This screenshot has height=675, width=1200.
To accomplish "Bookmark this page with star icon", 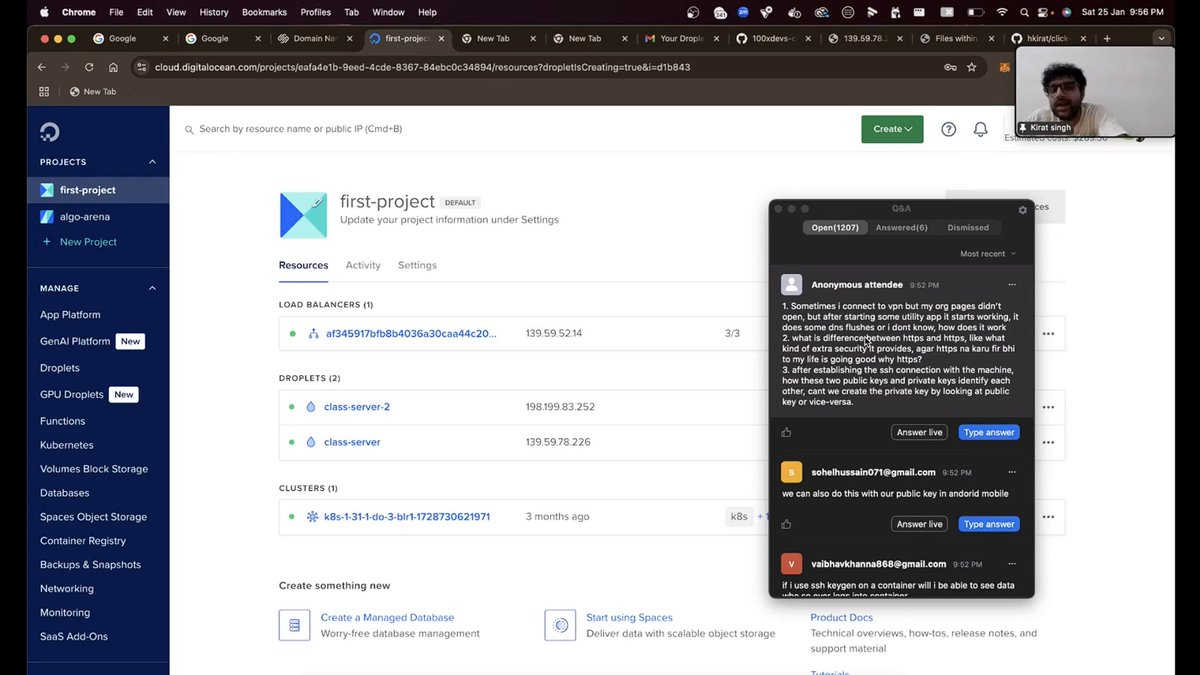I will (971, 67).
